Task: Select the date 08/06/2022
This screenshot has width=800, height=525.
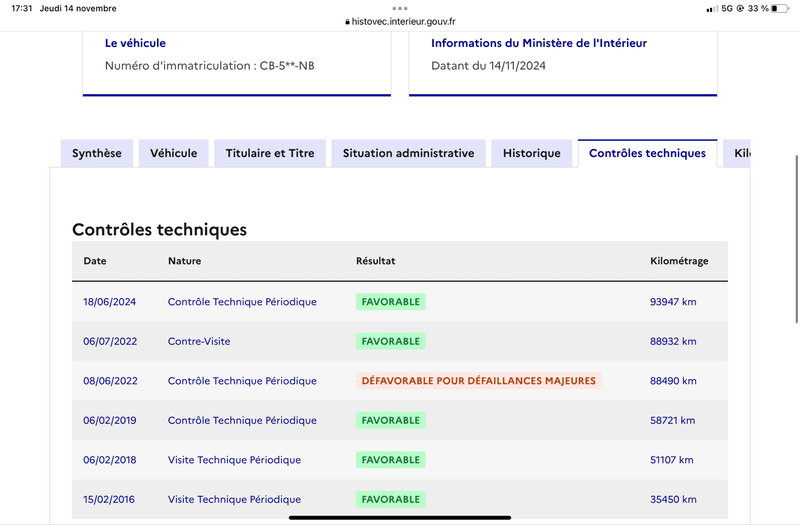Action: 110,381
